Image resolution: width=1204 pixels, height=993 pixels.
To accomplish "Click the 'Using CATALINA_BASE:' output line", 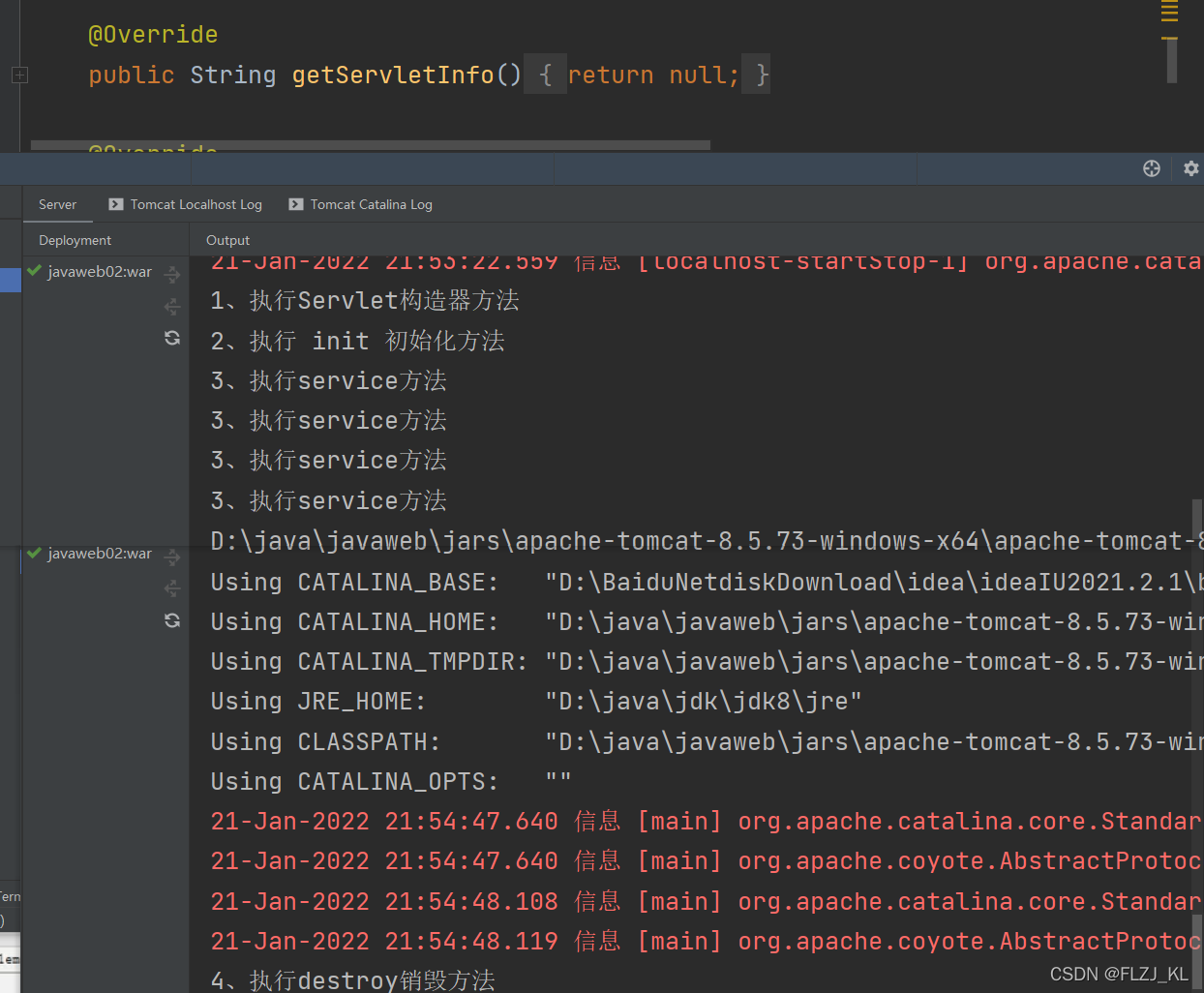I will click(x=707, y=582).
